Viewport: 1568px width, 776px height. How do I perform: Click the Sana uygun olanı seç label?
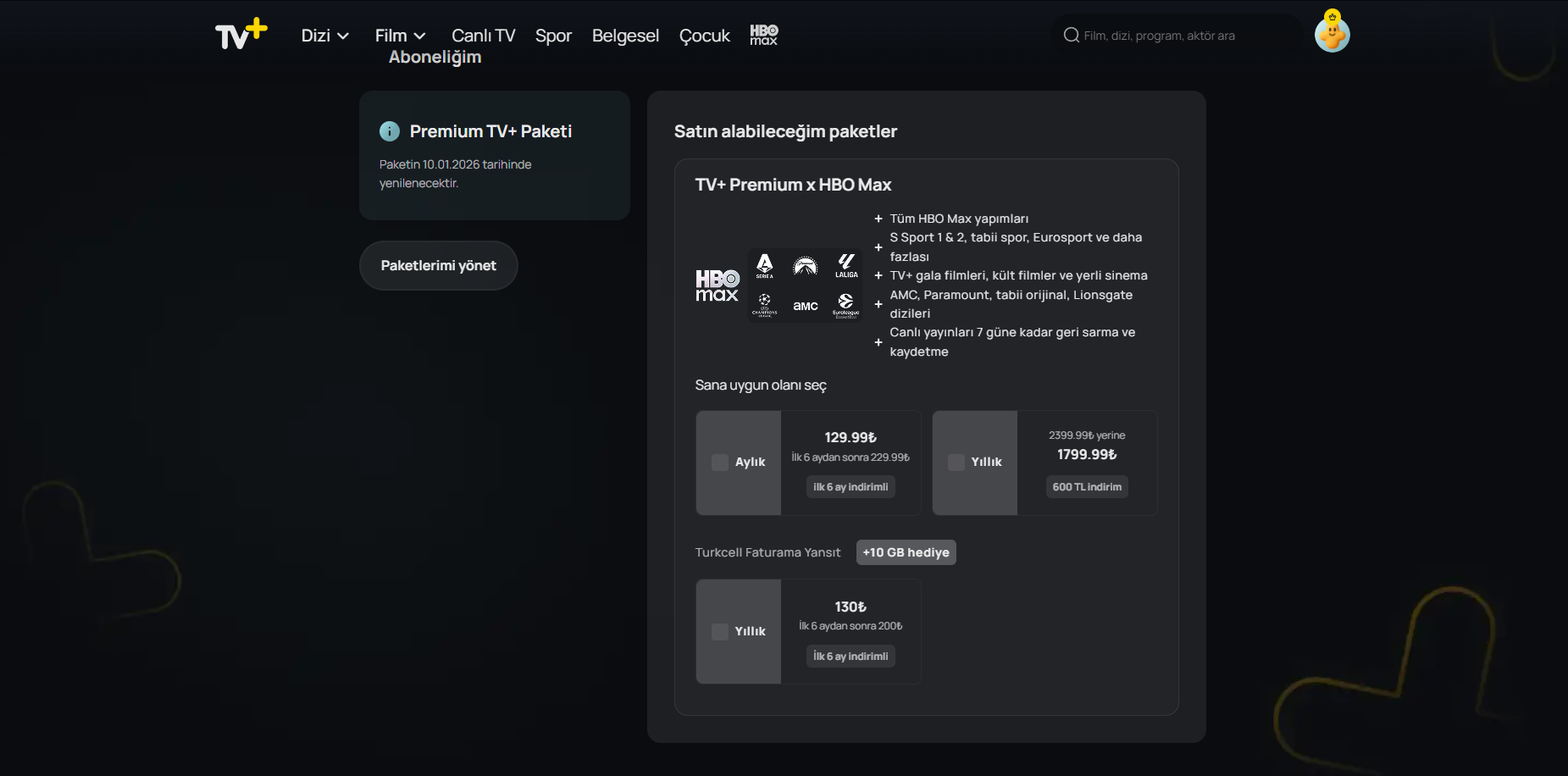coord(761,385)
